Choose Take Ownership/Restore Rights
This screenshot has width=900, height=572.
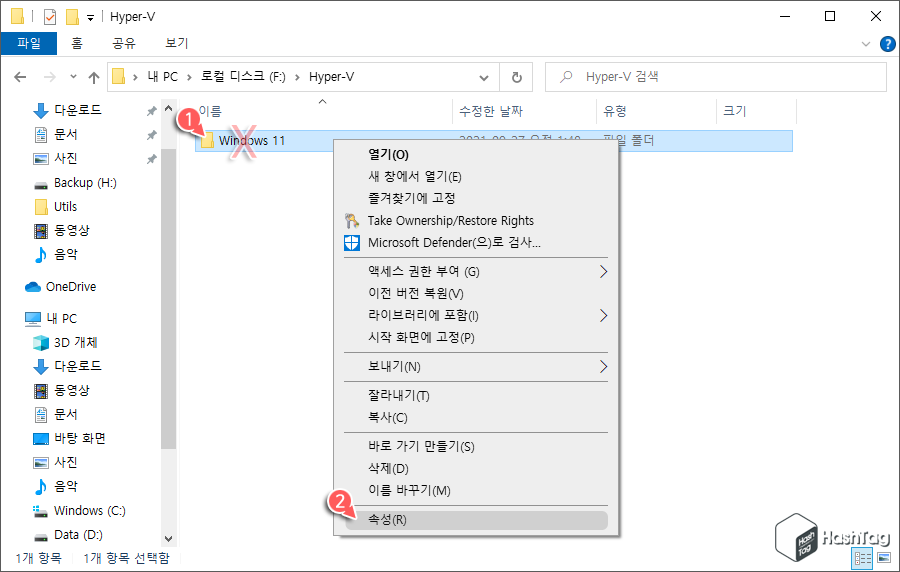coord(451,220)
